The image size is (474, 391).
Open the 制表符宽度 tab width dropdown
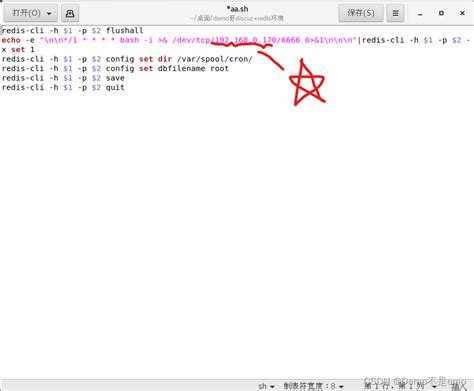point(313,386)
